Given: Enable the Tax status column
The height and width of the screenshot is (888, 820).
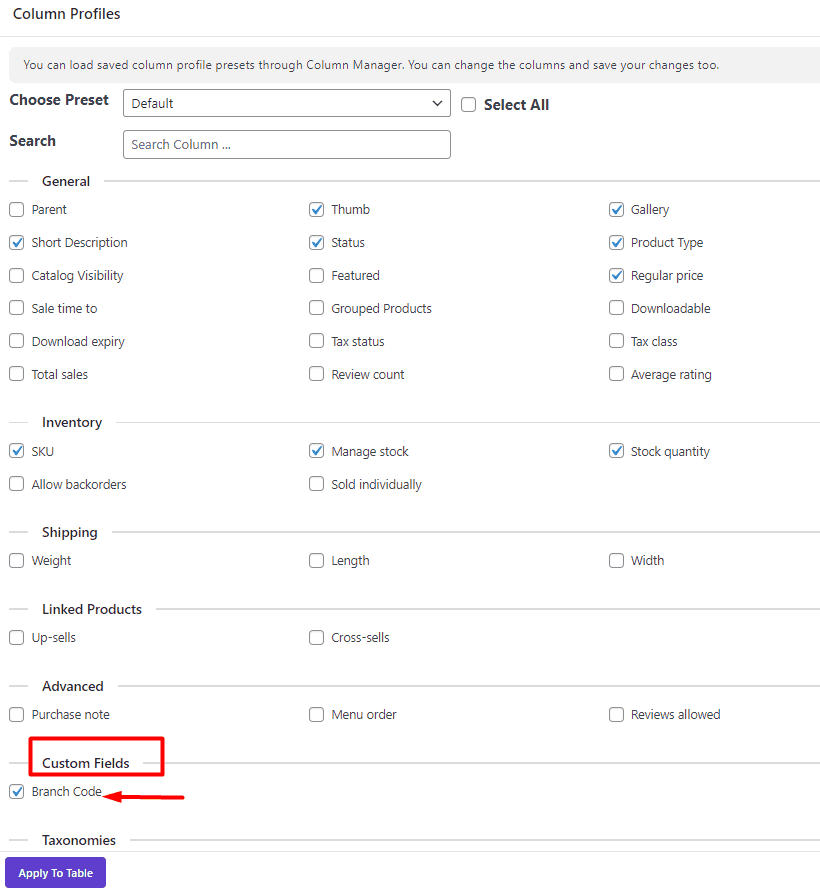Looking at the screenshot, I should (316, 341).
